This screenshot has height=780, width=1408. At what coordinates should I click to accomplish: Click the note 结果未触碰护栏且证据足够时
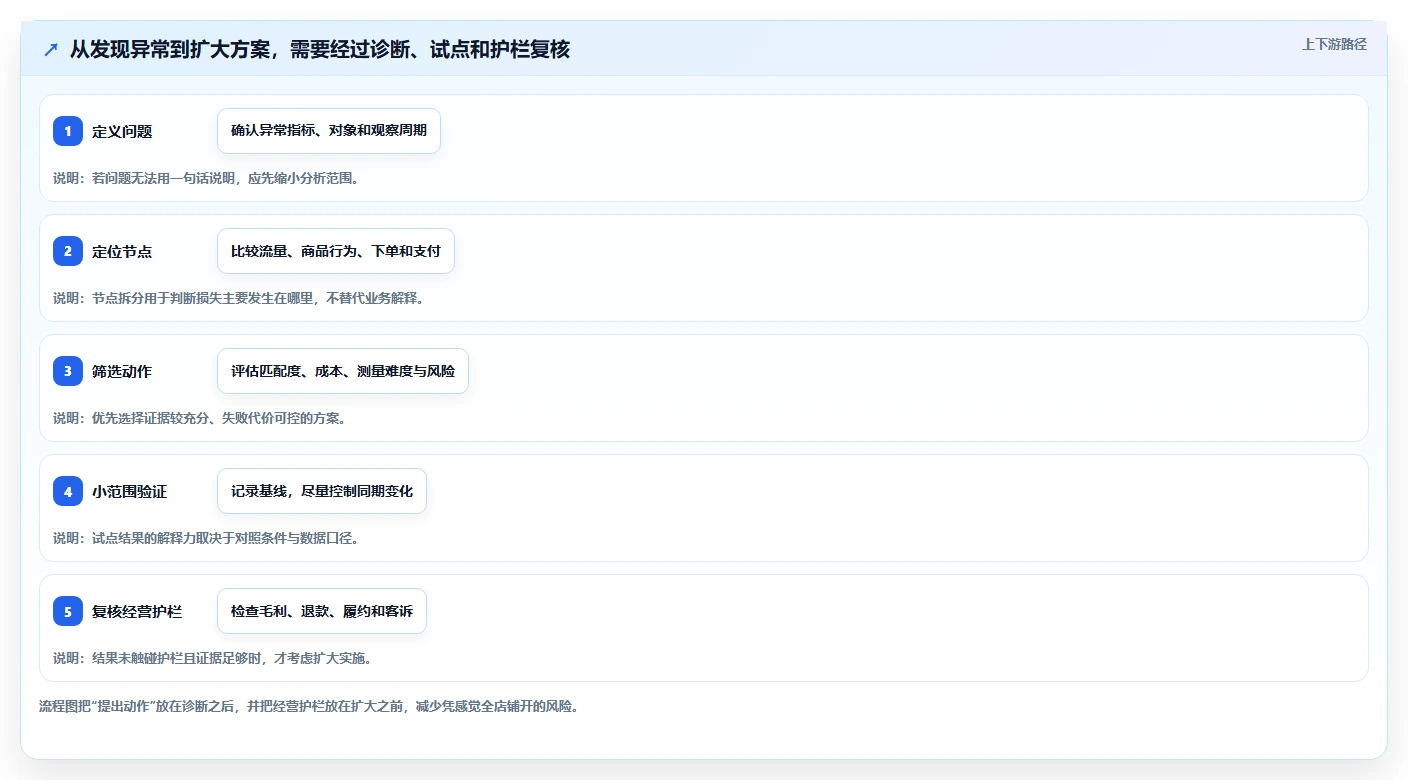click(x=213, y=658)
